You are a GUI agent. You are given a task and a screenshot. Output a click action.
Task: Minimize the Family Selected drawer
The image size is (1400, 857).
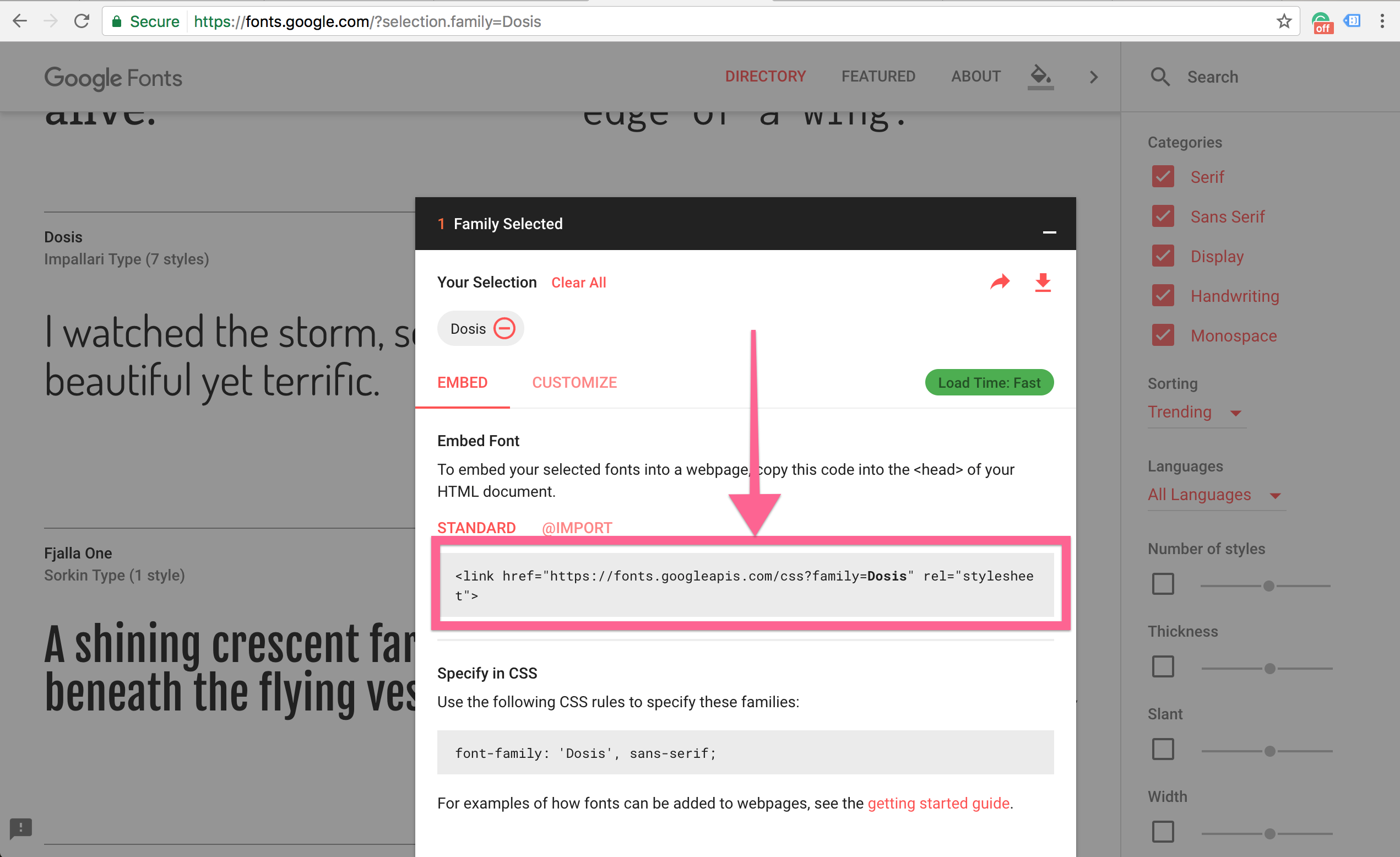click(1049, 232)
